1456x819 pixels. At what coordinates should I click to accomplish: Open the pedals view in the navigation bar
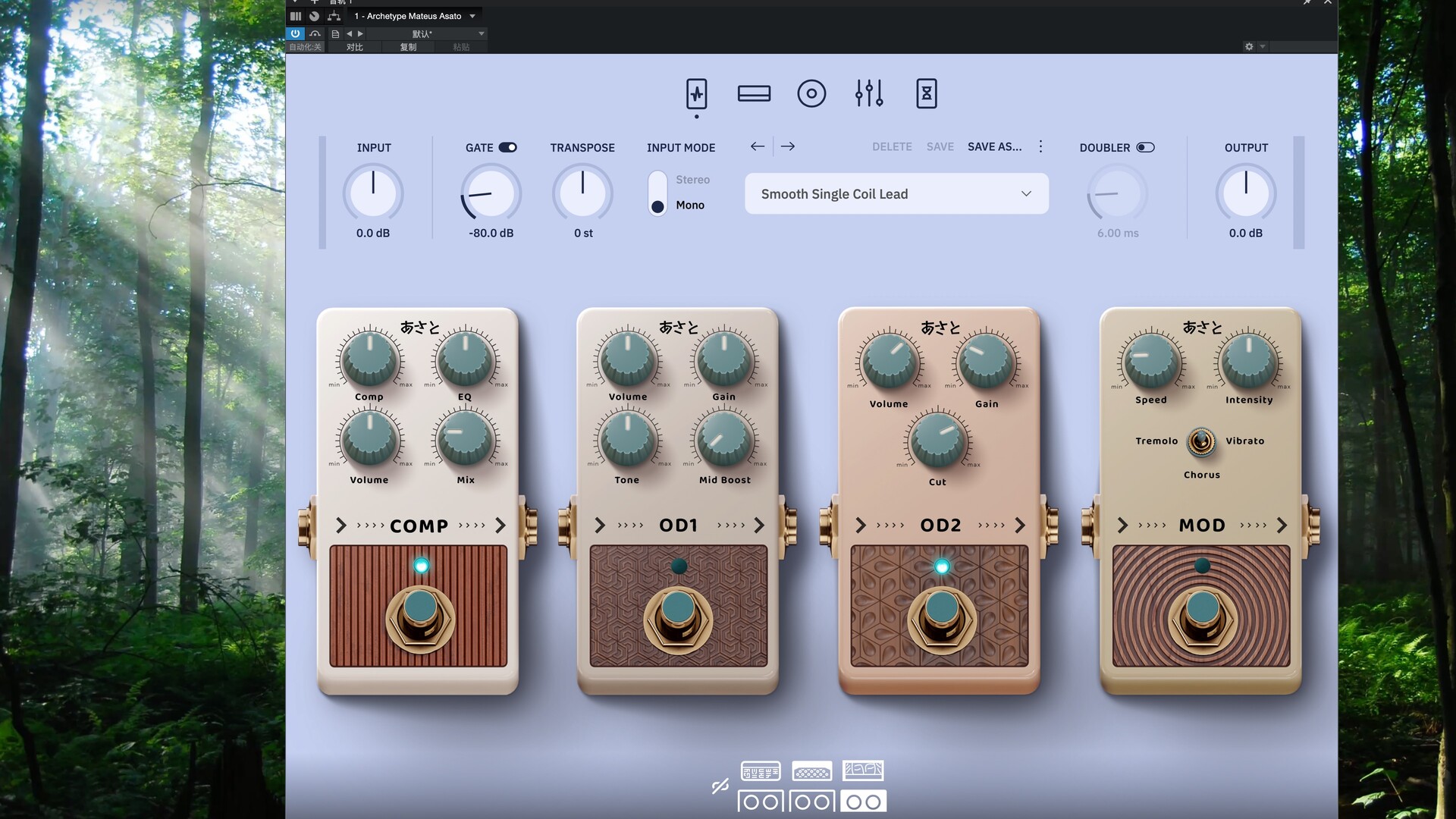[x=697, y=93]
